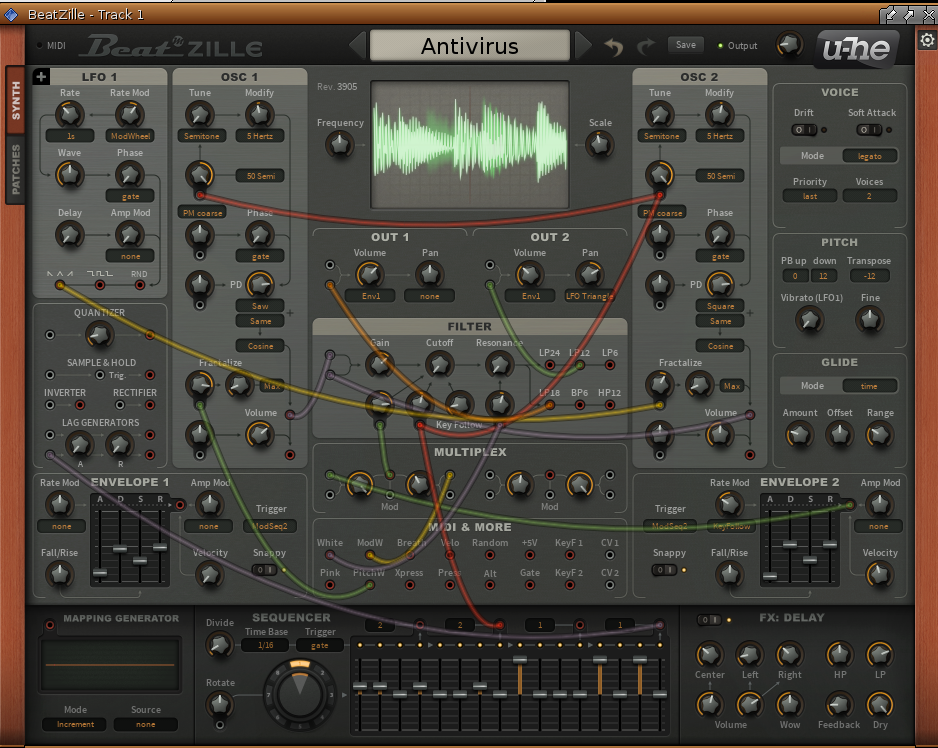The image size is (938, 748).
Task: Switch to the PATCHES tab
Action: 16,169
